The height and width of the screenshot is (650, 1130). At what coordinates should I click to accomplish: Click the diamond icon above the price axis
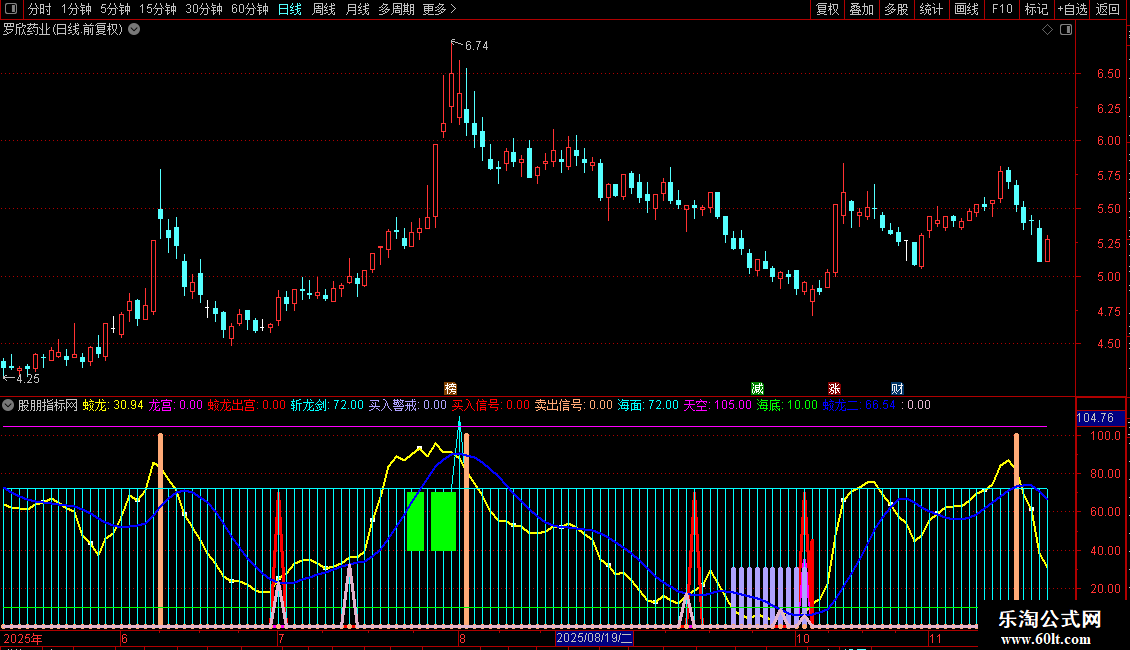1048,30
